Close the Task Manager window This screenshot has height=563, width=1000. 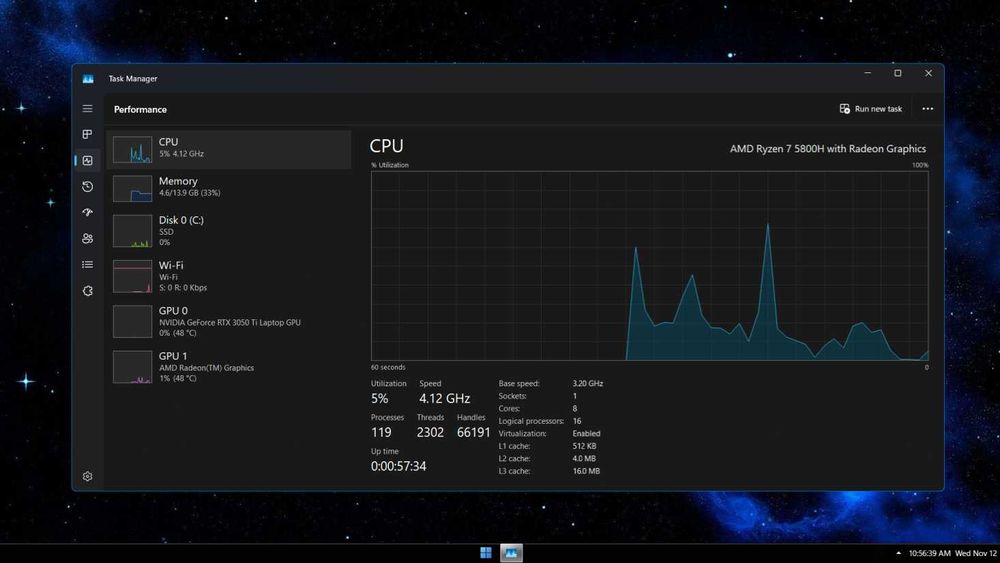click(x=929, y=73)
